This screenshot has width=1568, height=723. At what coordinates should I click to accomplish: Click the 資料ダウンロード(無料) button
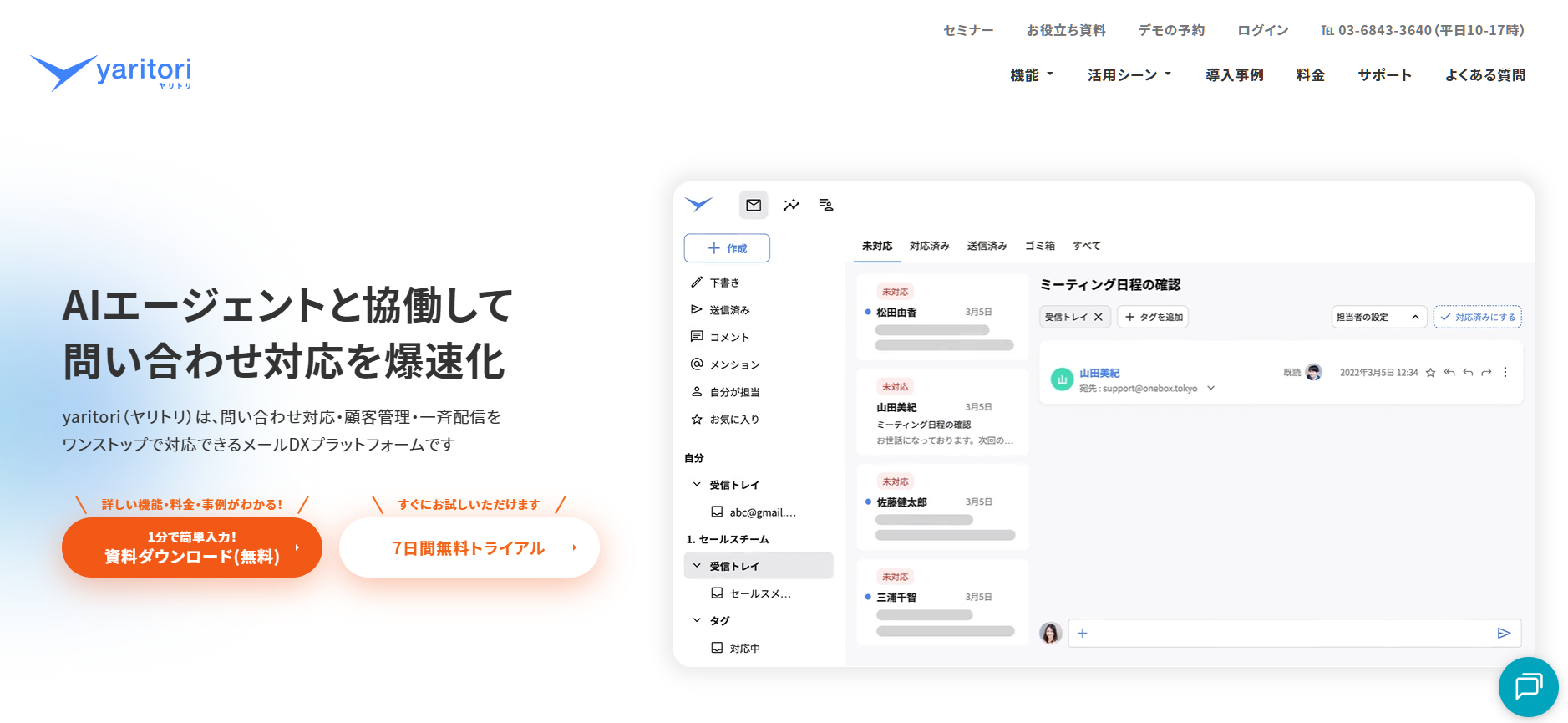[192, 547]
